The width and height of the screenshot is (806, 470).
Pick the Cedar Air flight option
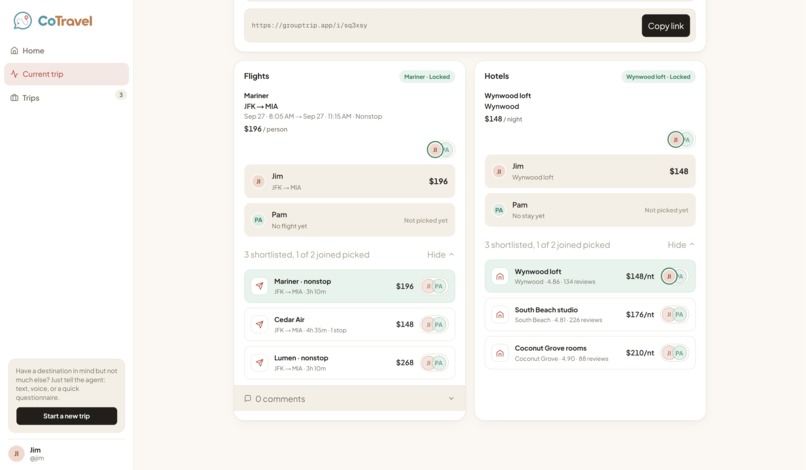(x=350, y=324)
